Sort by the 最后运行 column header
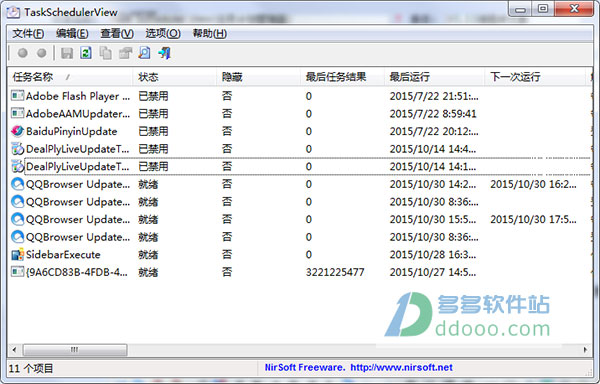Screen dimensions: 600x384 [x=435, y=77]
